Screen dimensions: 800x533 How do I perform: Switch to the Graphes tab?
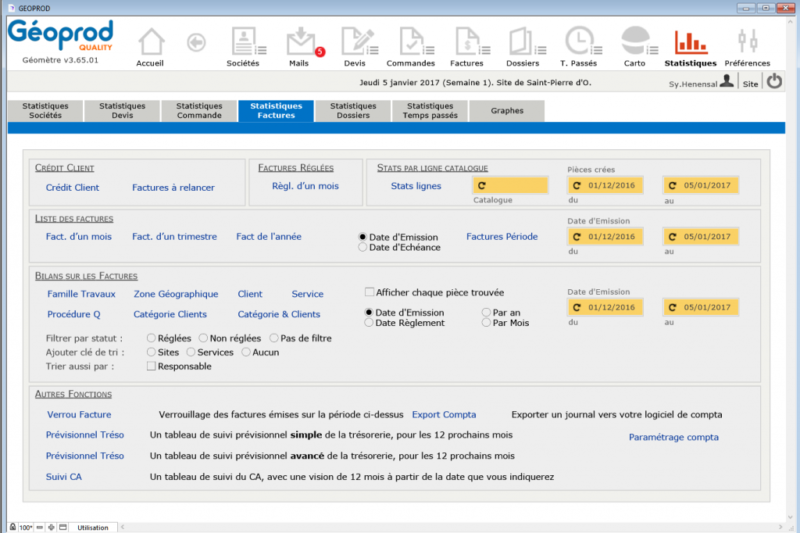point(506,111)
